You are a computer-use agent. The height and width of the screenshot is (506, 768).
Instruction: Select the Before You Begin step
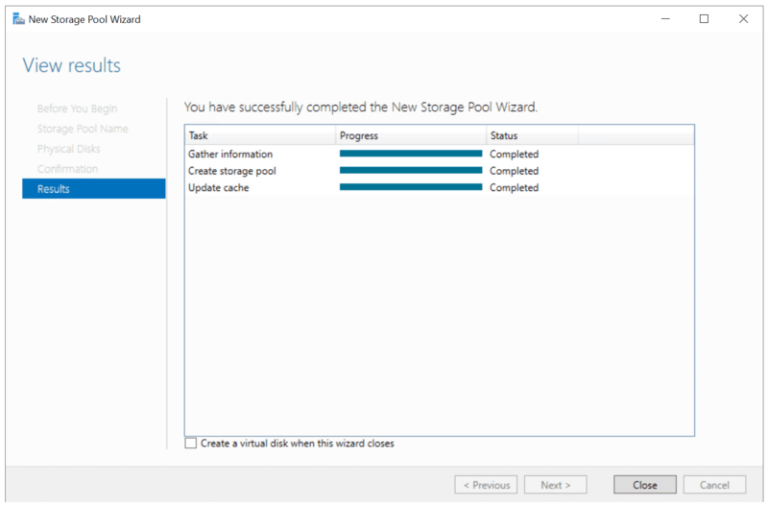(77, 109)
